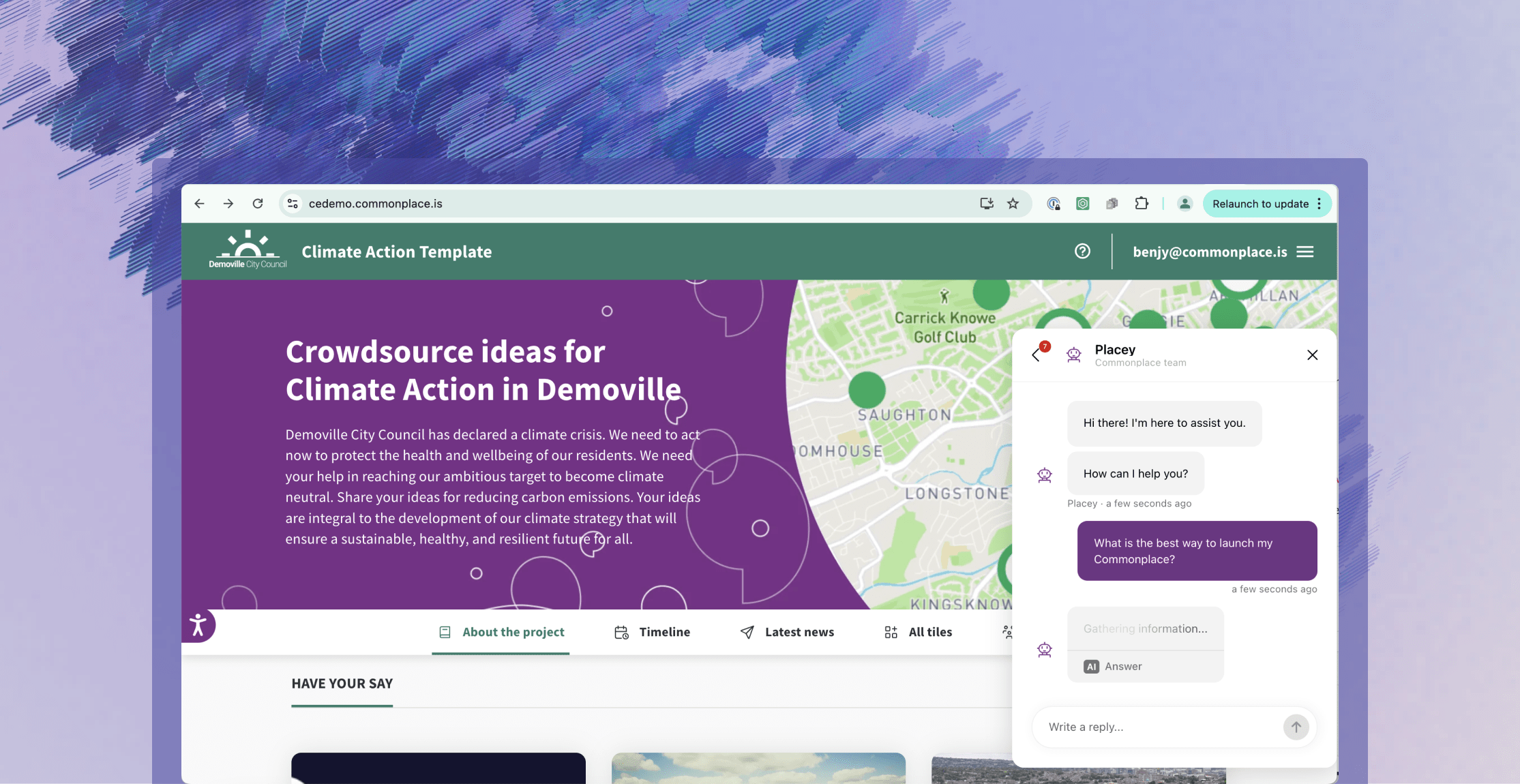Image resolution: width=1520 pixels, height=784 pixels.
Task: Click the HAVE YOUR SAY heading
Action: 342,684
